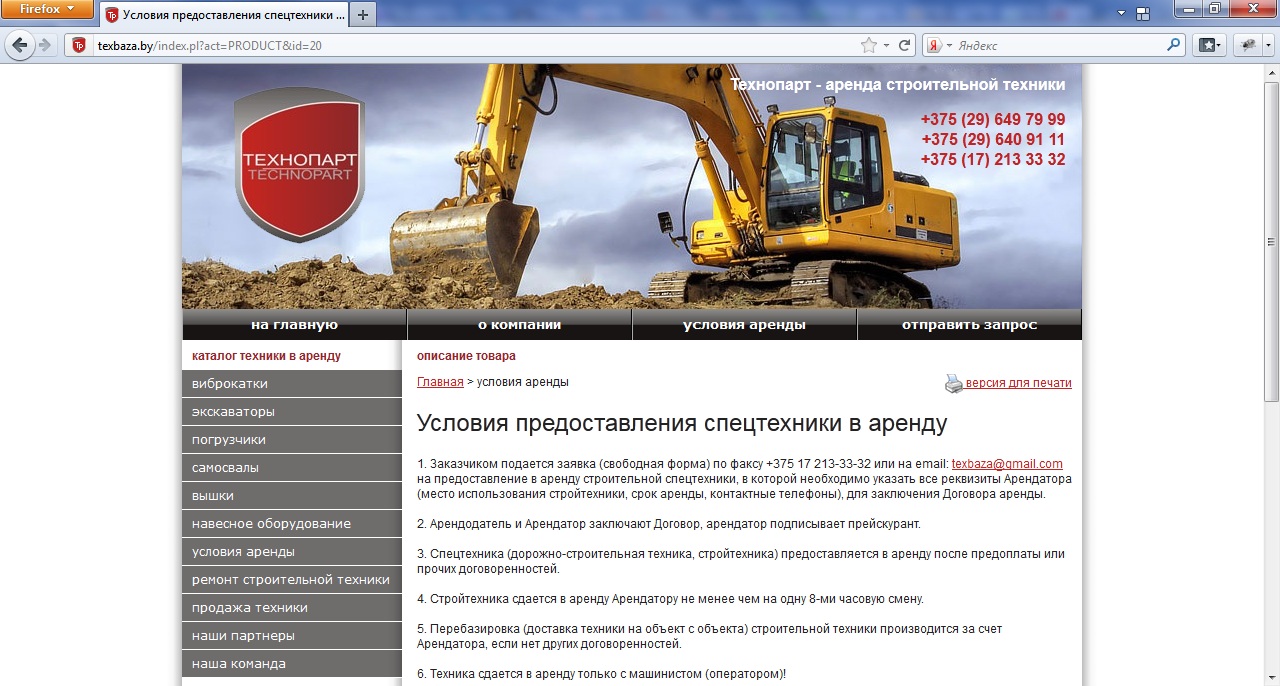Open виброкатки catalog category
This screenshot has width=1280, height=686.
point(292,384)
